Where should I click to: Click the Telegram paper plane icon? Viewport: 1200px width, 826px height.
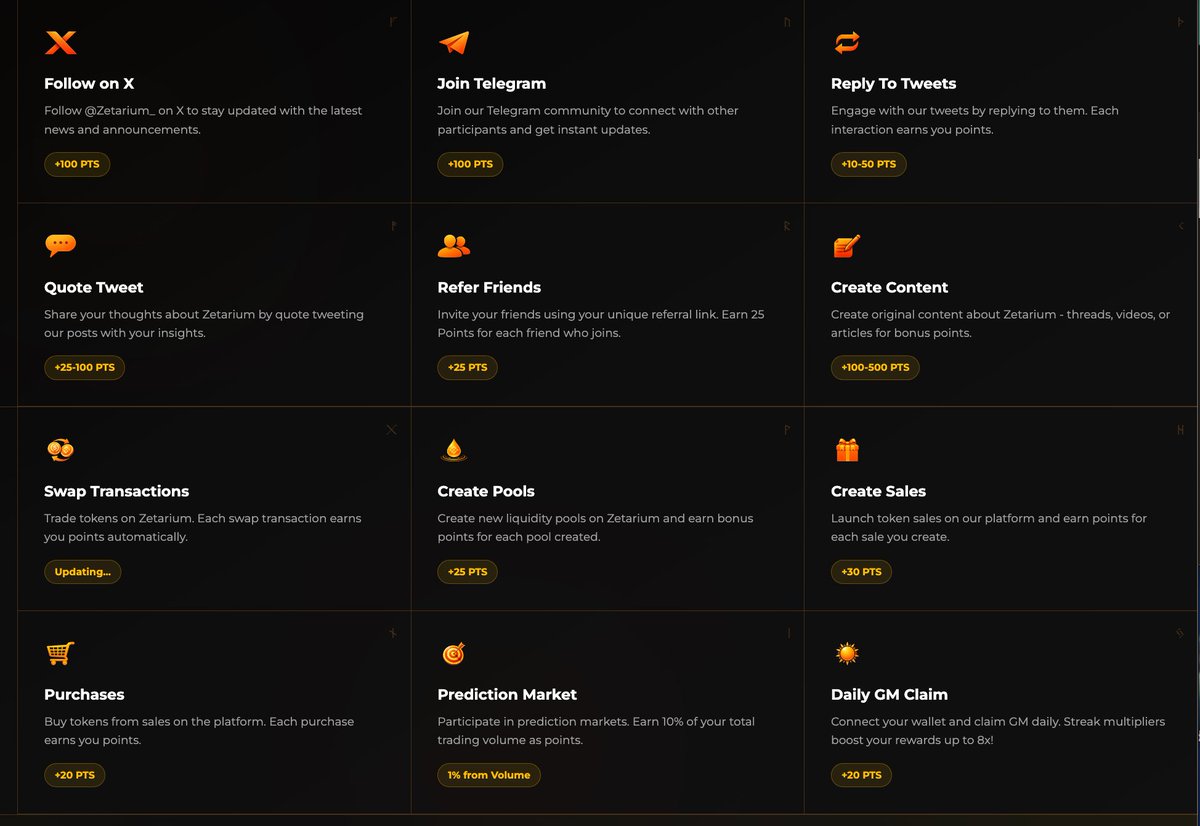(454, 43)
